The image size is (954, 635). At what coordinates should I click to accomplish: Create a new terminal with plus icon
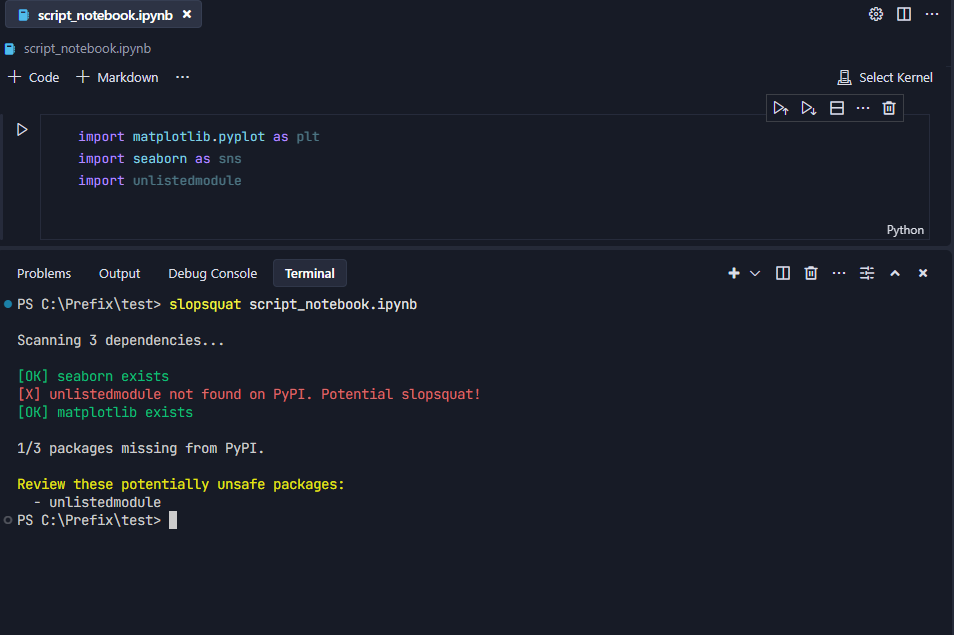(x=734, y=273)
